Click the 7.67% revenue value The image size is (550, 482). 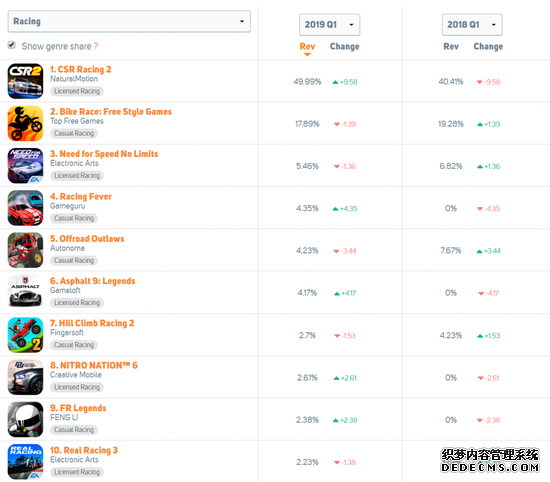451,250
